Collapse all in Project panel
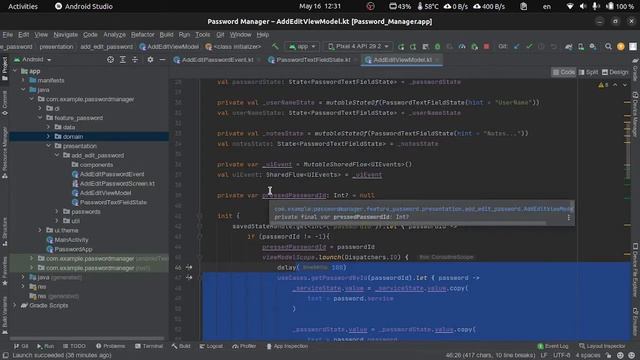The height and width of the screenshot is (360, 640). [x=135, y=60]
